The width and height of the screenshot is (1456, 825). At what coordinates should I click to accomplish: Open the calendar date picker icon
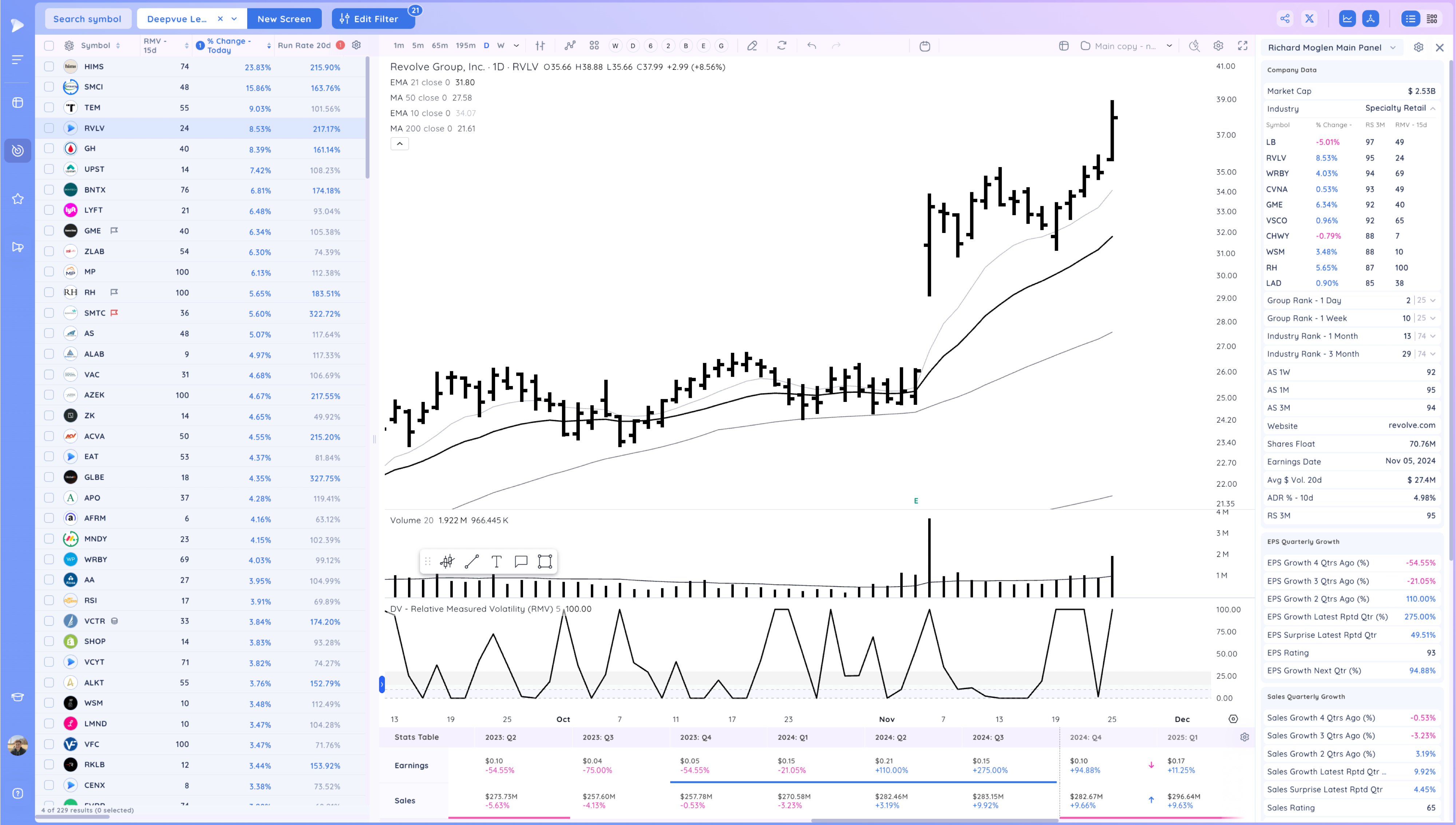point(925,46)
